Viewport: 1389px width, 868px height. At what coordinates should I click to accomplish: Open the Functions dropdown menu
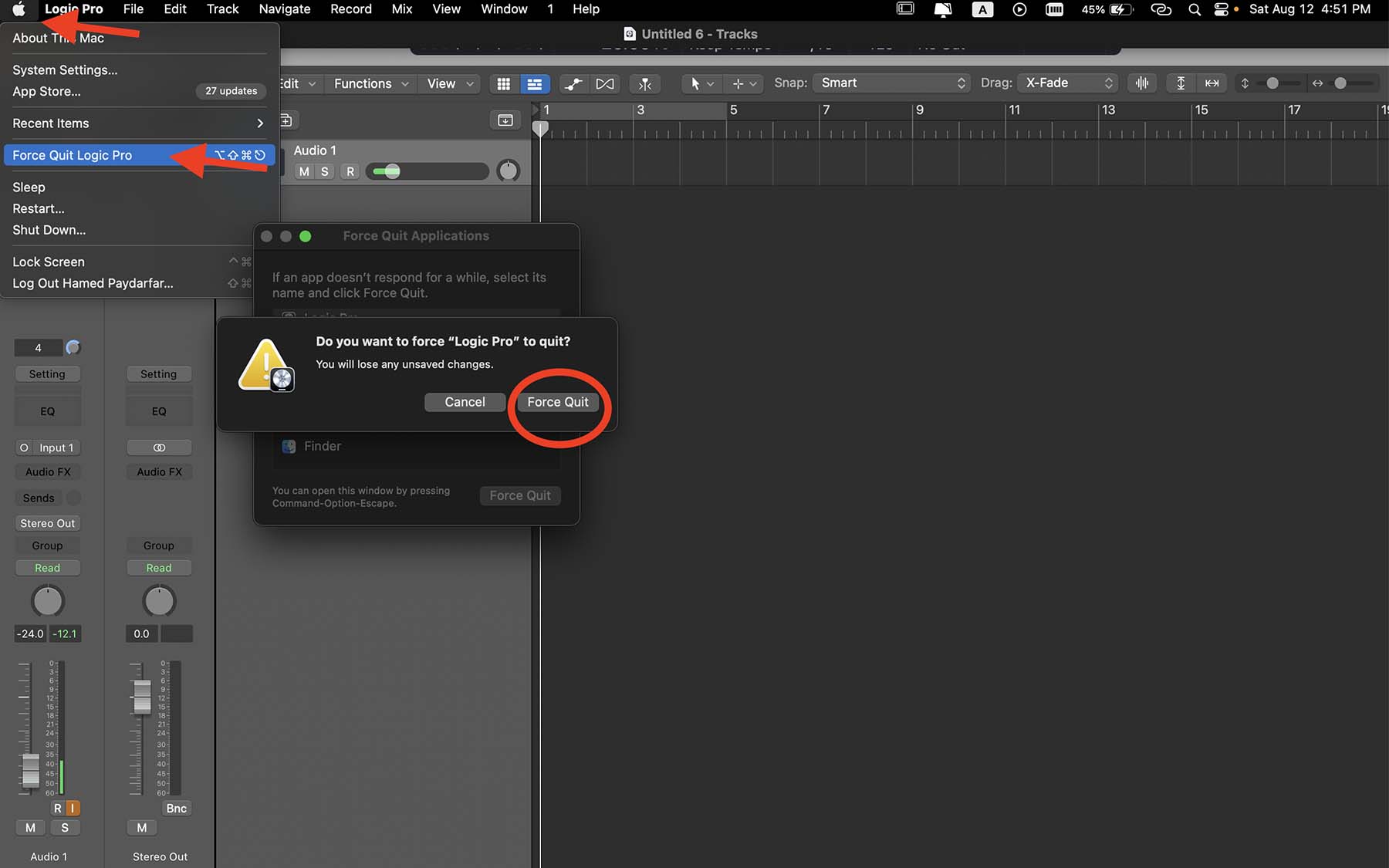coord(371,83)
